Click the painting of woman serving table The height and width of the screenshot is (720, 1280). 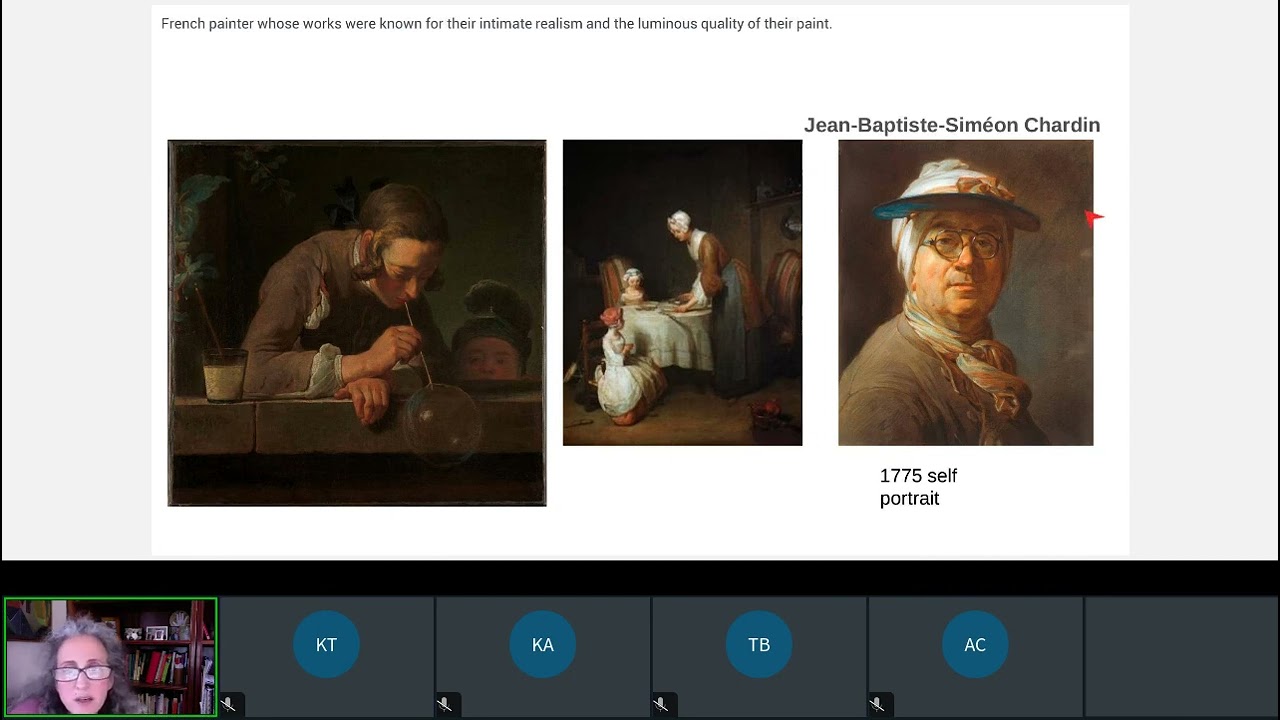[x=682, y=293]
